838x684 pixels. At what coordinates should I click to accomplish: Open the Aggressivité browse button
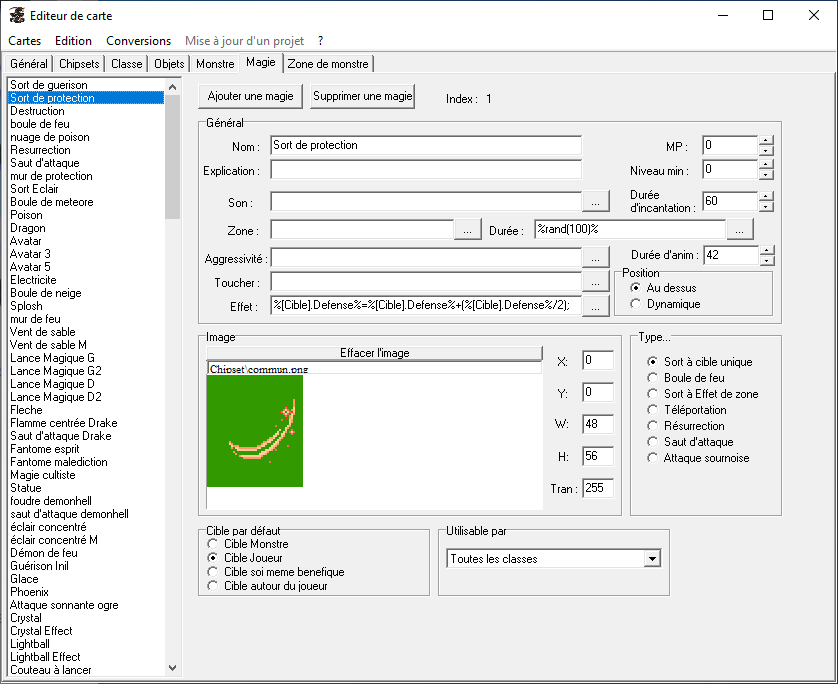pos(595,258)
